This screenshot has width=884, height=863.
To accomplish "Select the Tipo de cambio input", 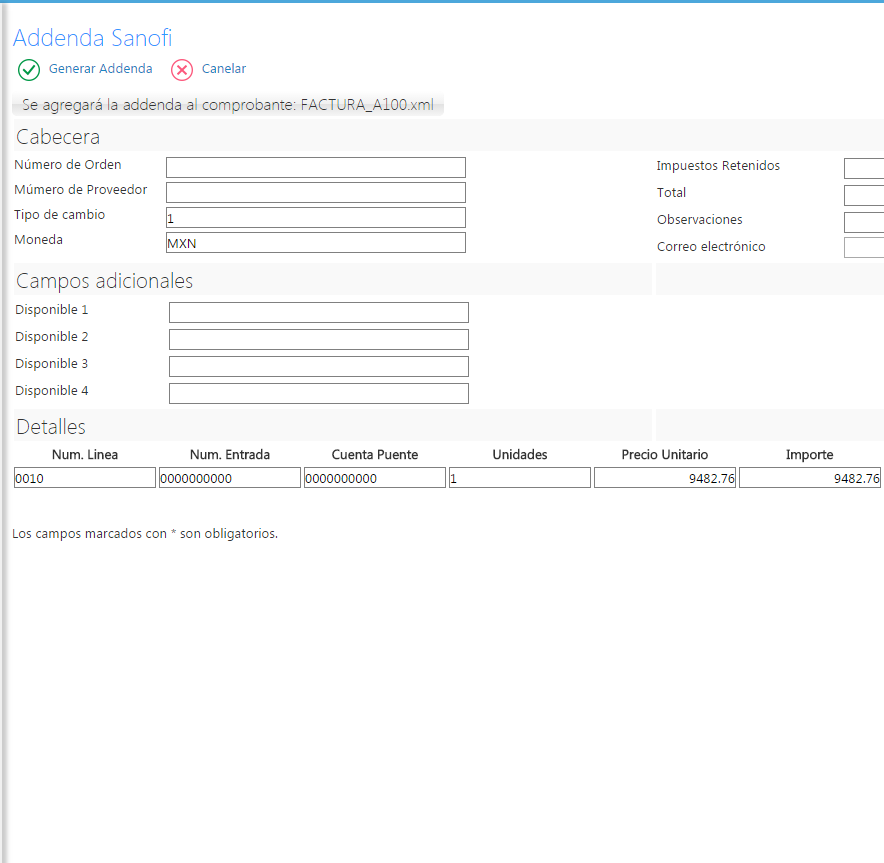I will coord(316,218).
